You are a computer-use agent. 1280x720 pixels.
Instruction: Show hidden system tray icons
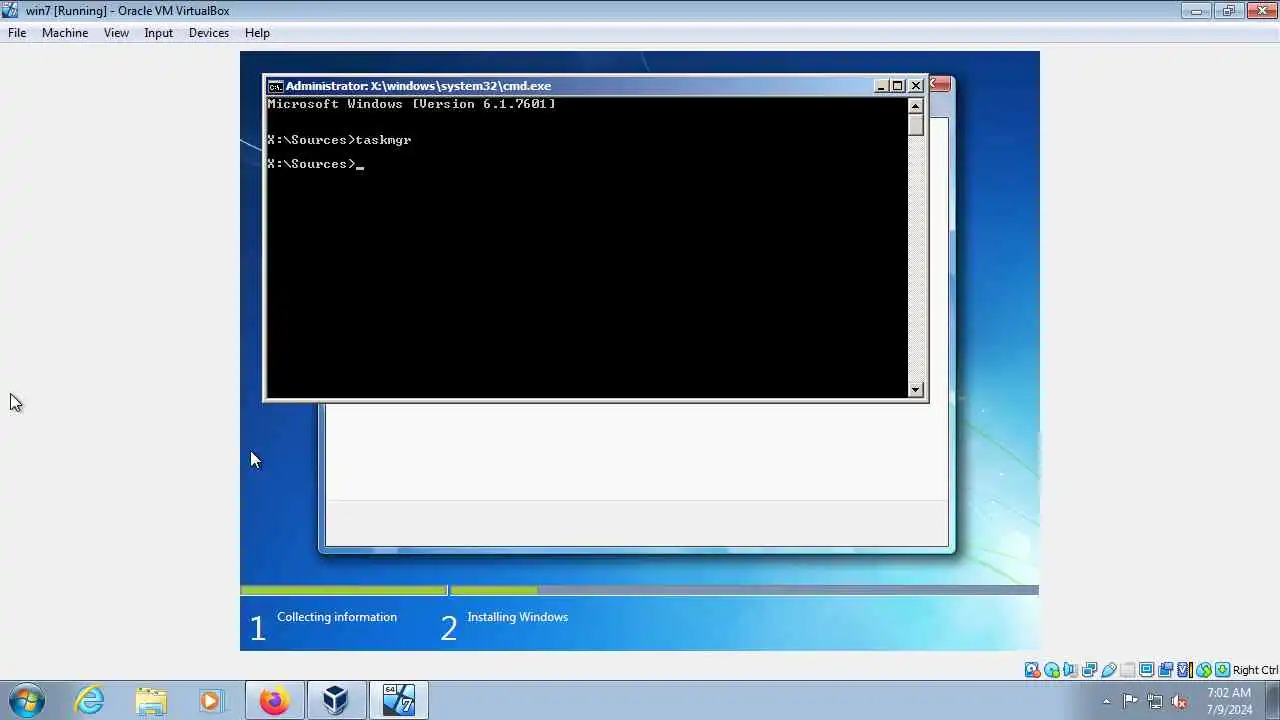(x=1106, y=701)
